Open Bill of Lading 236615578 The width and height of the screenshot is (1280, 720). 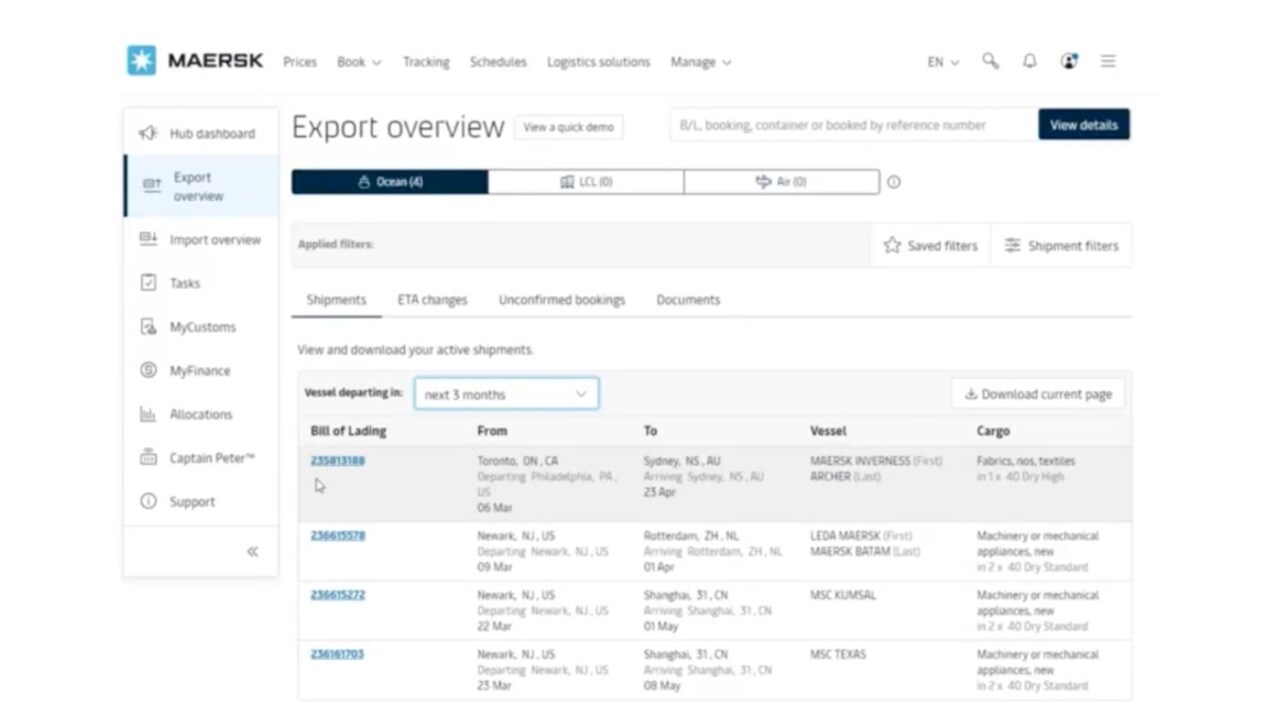coord(337,536)
